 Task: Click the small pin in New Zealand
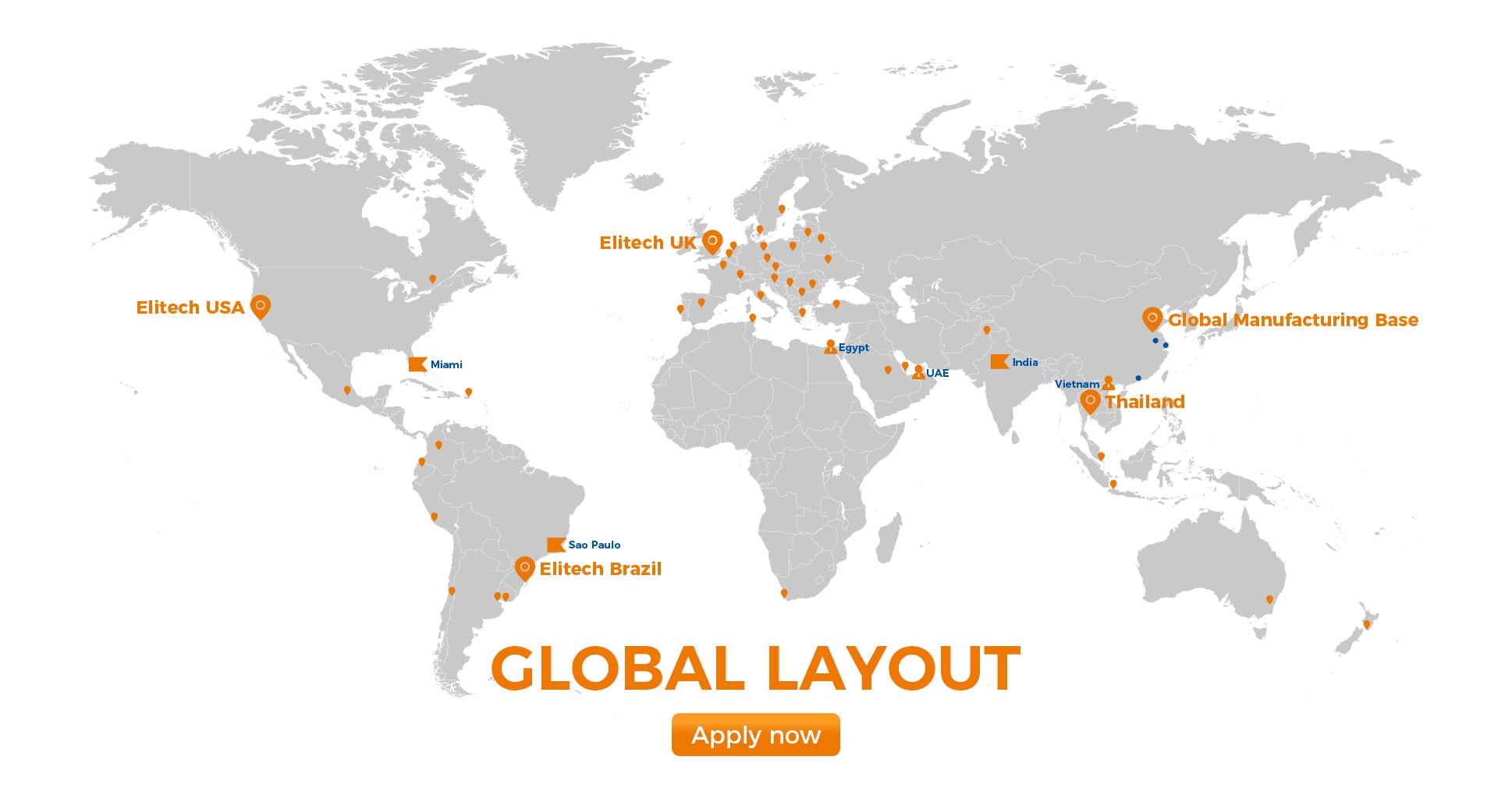[x=1366, y=624]
